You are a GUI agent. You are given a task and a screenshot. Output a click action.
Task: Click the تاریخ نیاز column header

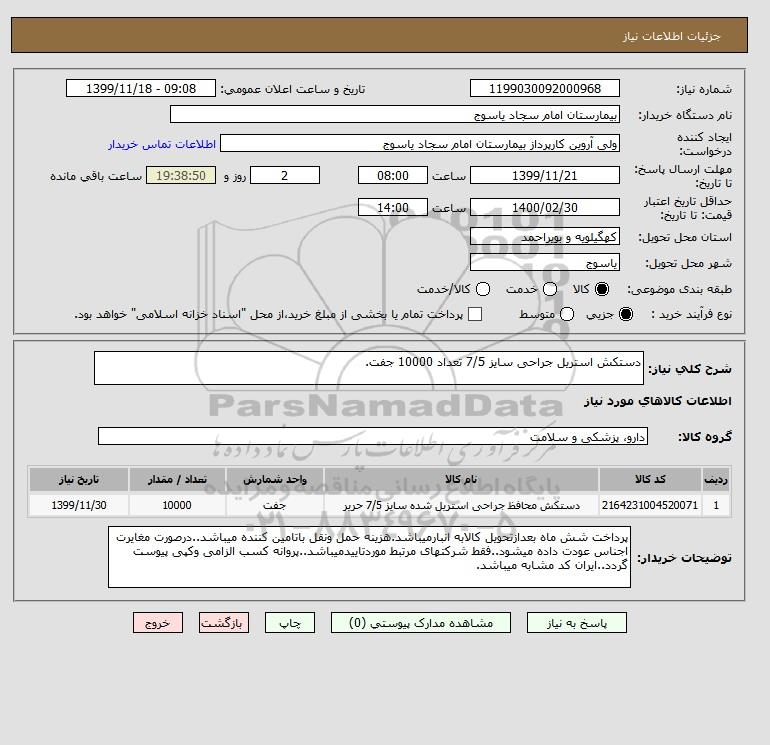tap(79, 479)
